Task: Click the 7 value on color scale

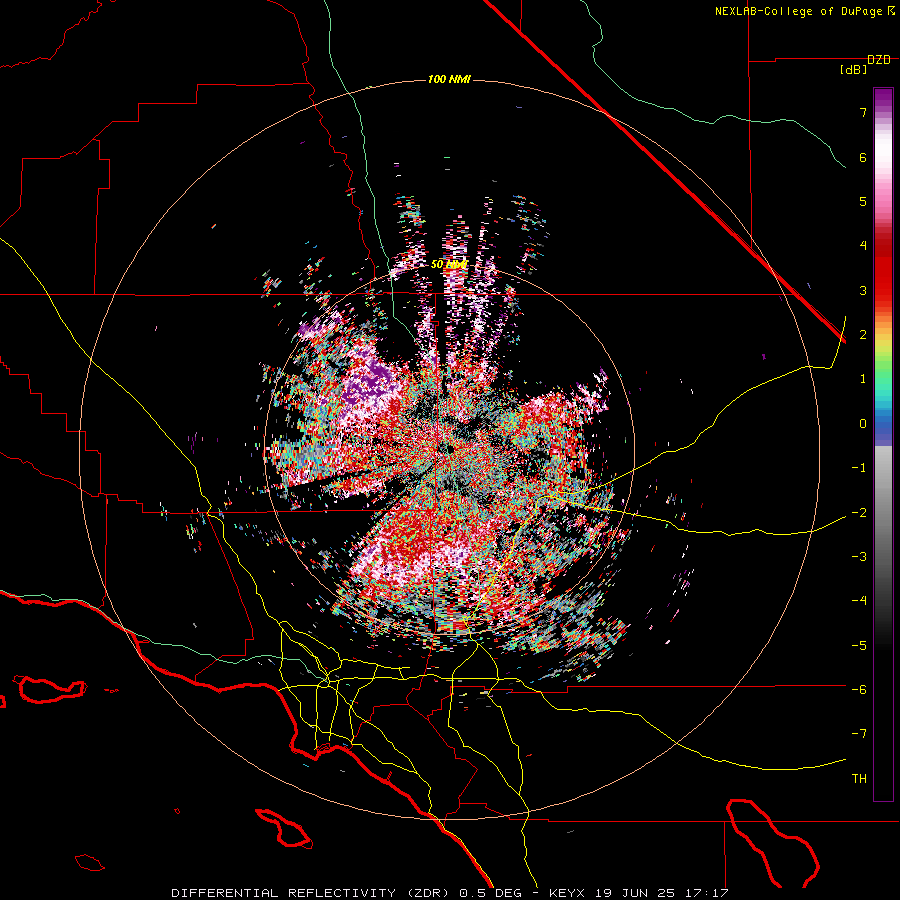Action: pyautogui.click(x=863, y=112)
